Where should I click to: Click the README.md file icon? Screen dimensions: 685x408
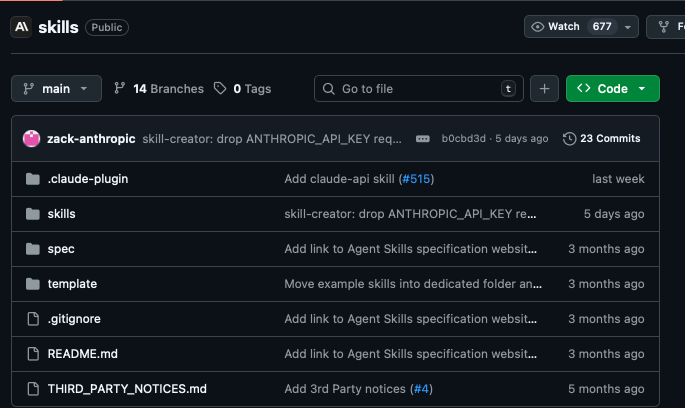[33, 354]
